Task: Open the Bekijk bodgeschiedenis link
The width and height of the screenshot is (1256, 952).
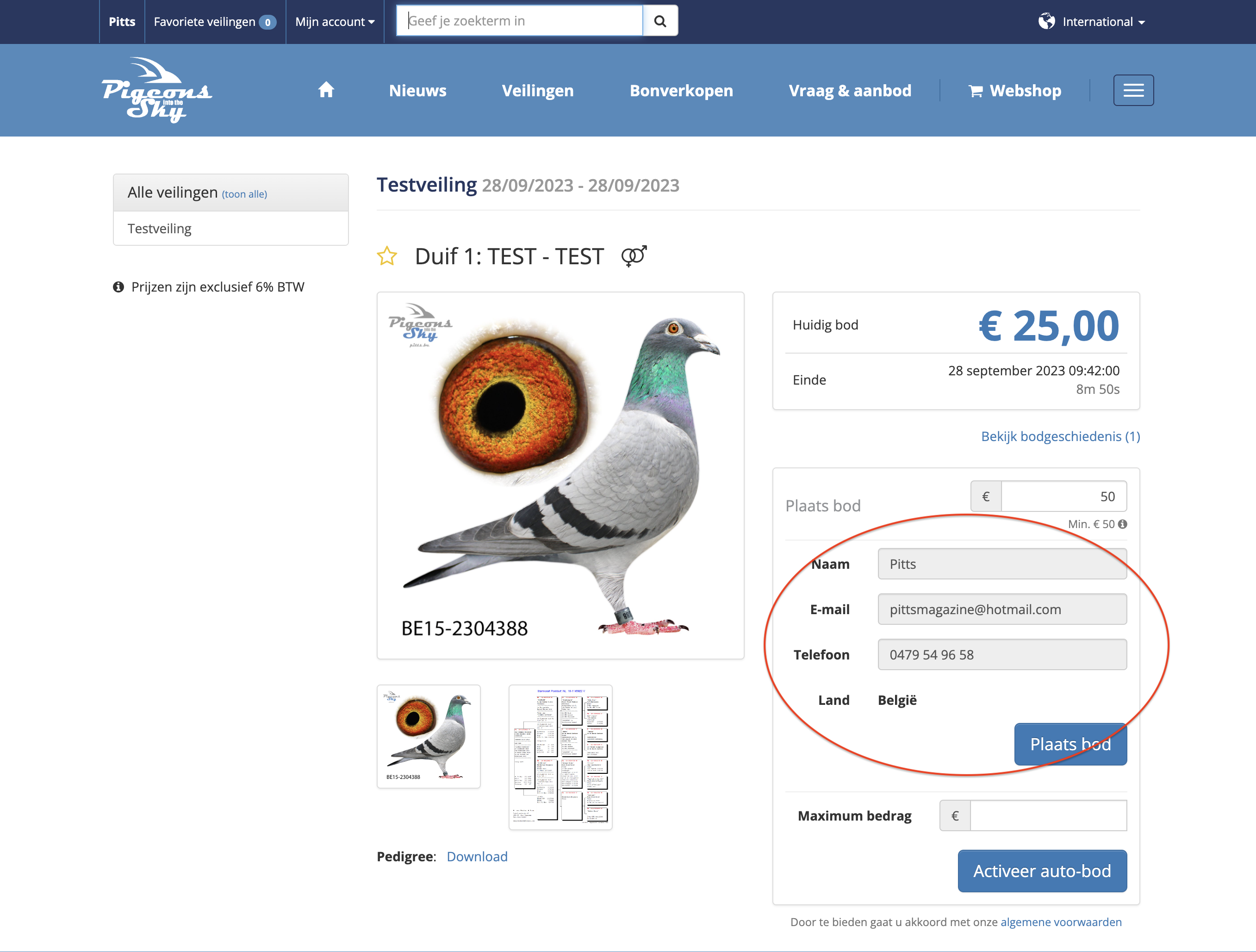Action: [x=1060, y=436]
